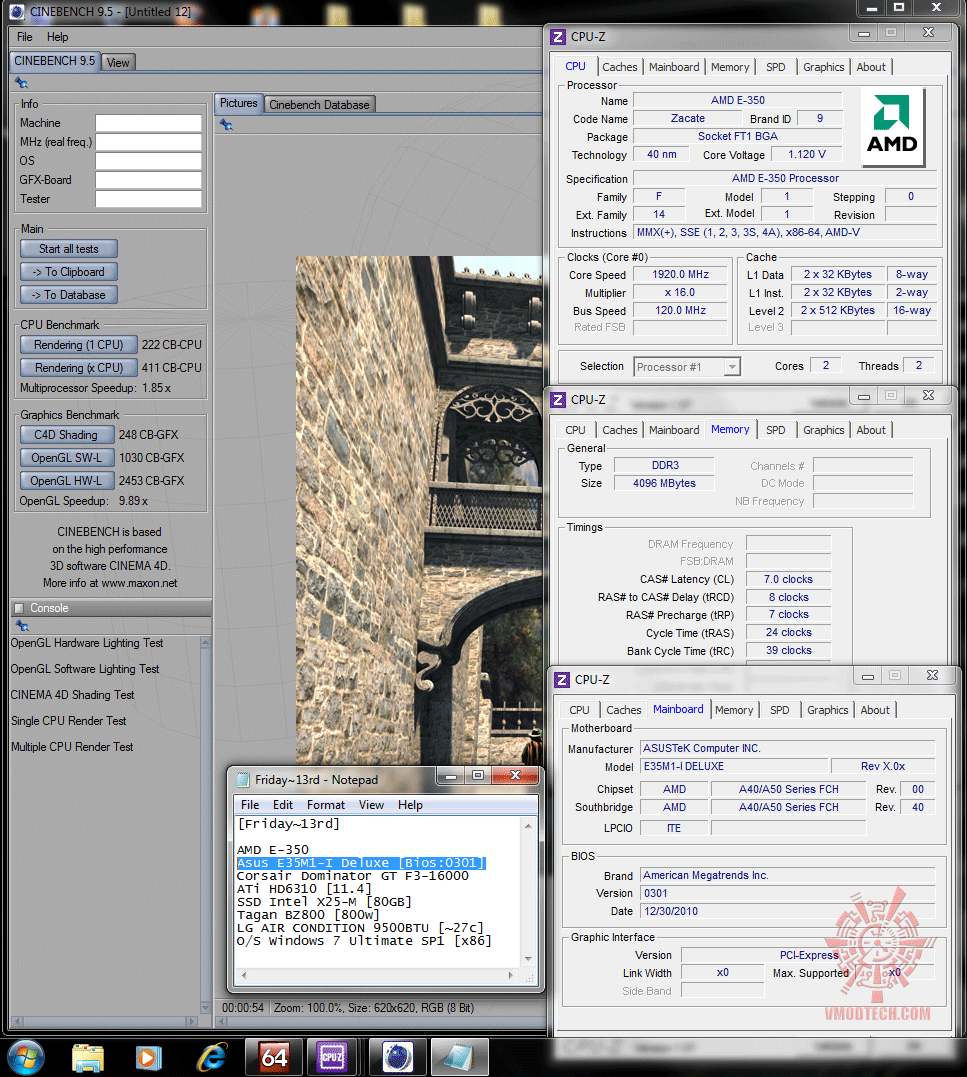Switch to CPU-Z from the taskbar
Screen dimensions: 967x1077
pos(330,1057)
